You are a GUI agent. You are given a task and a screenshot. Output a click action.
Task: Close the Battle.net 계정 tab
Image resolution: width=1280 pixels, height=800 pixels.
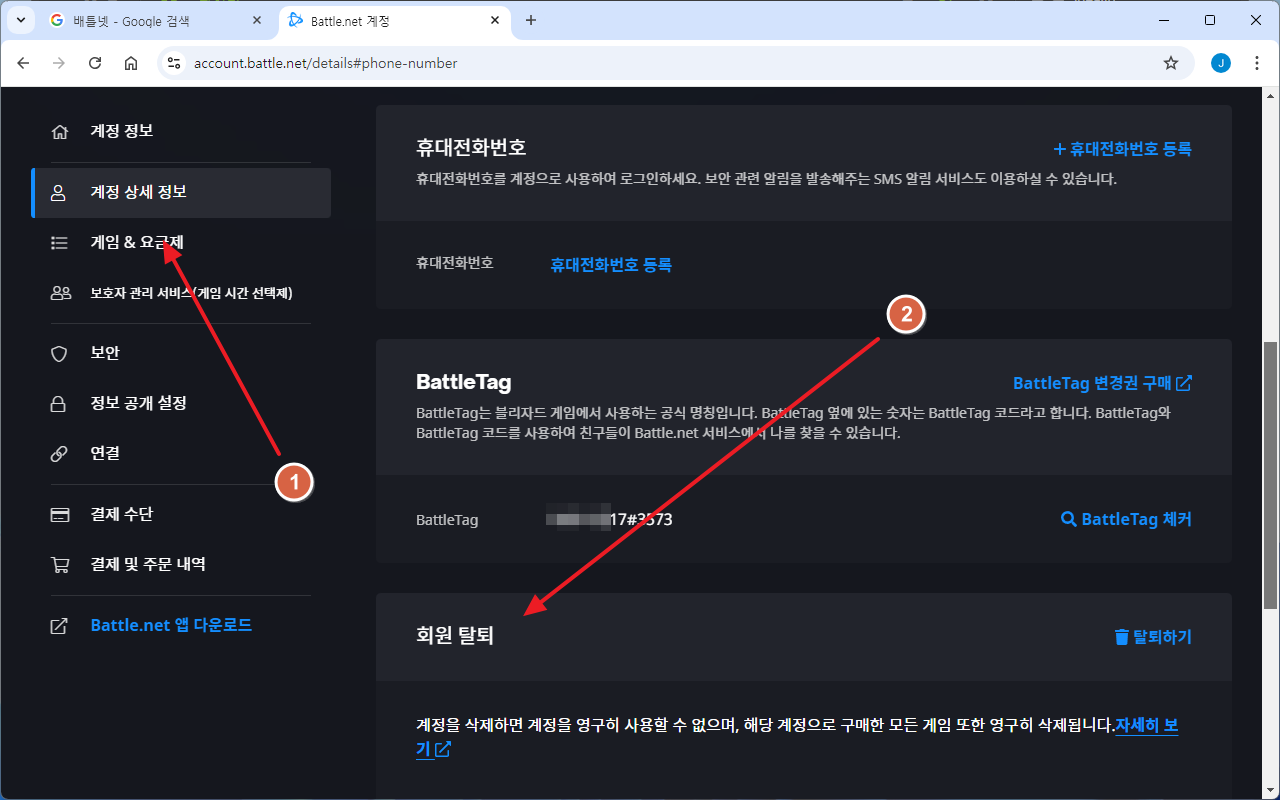click(x=494, y=20)
